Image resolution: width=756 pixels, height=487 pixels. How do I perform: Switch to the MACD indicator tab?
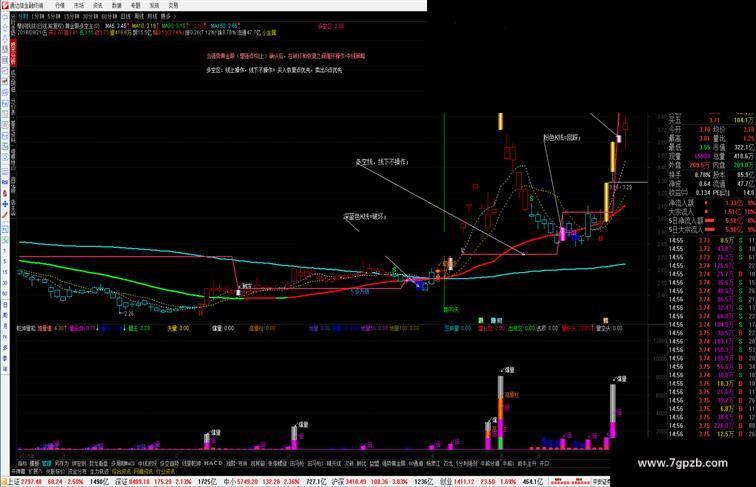[213, 463]
